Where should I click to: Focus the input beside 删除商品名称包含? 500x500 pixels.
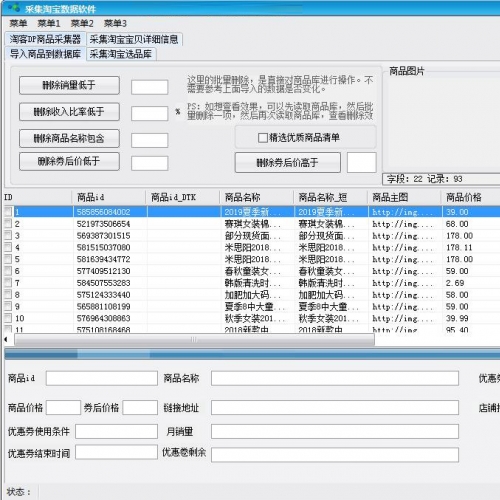[x=149, y=140]
